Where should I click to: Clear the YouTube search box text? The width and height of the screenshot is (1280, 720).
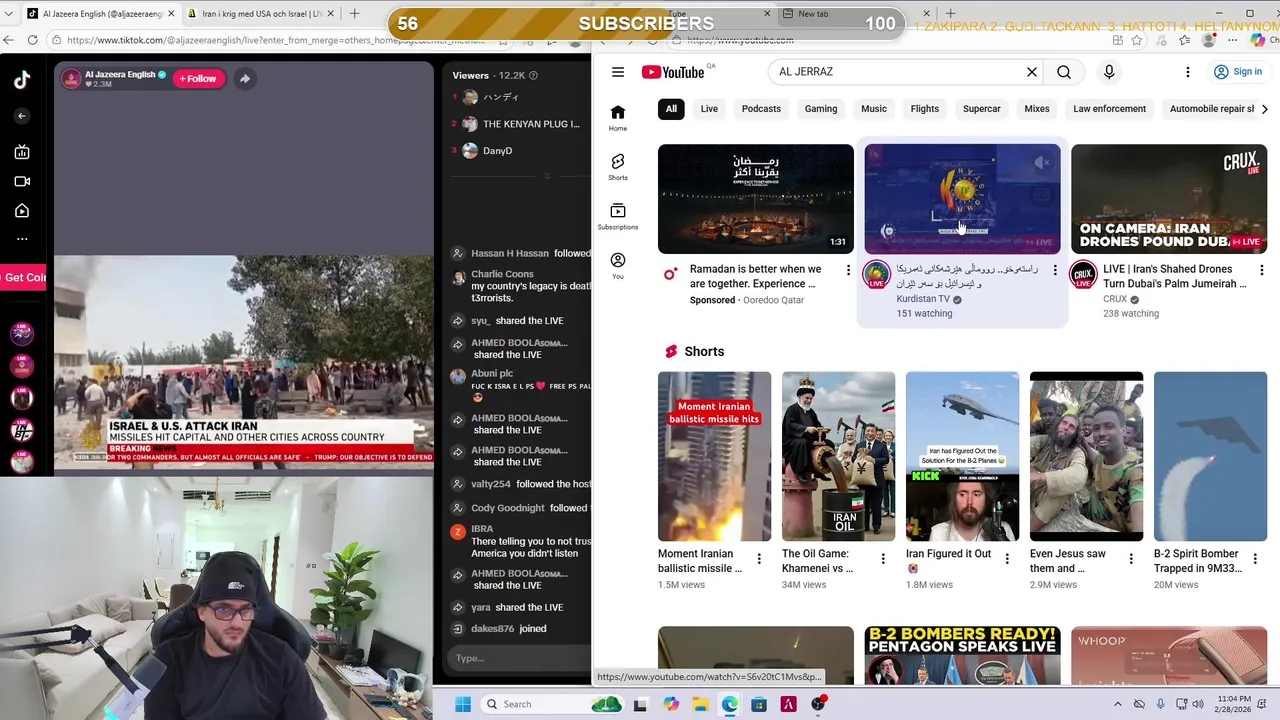[1032, 72]
